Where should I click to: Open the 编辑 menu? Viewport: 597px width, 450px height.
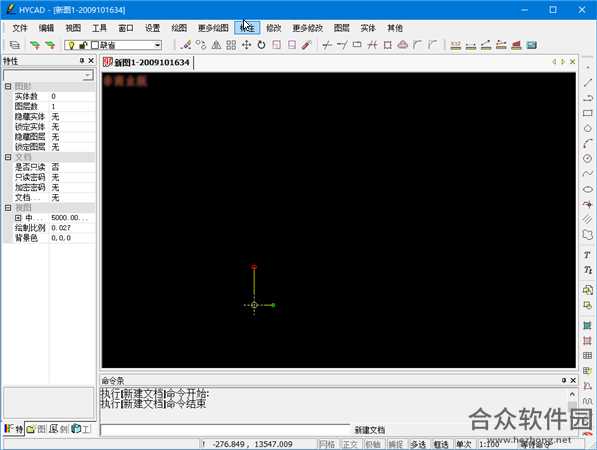pyautogui.click(x=46, y=28)
